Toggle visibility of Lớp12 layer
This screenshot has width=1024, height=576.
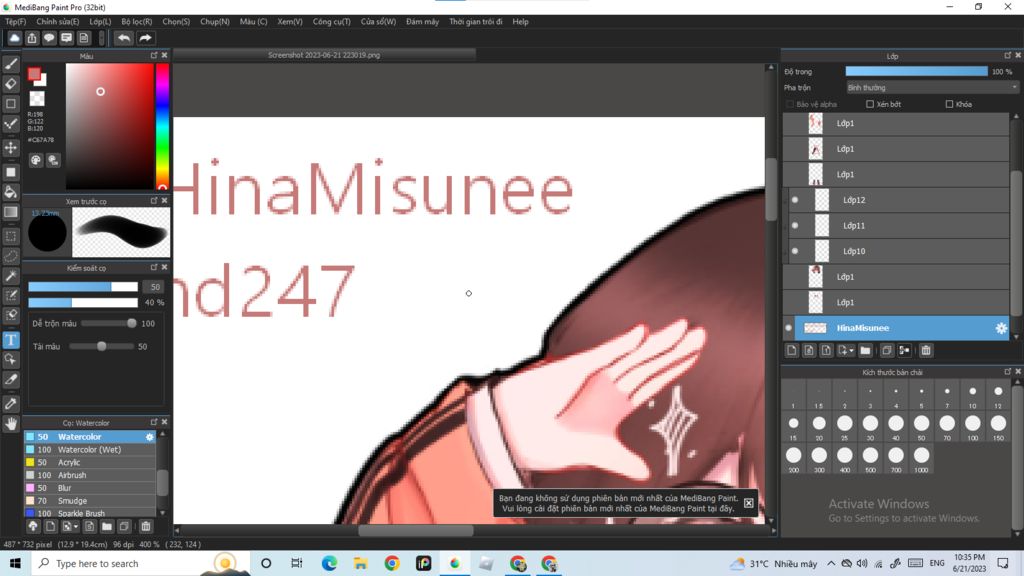coord(795,200)
